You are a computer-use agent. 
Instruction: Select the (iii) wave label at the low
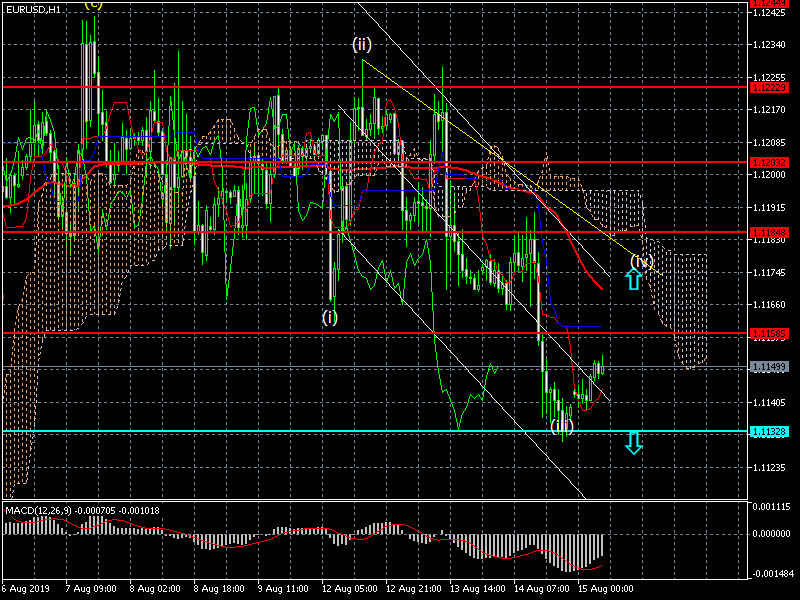(x=562, y=426)
